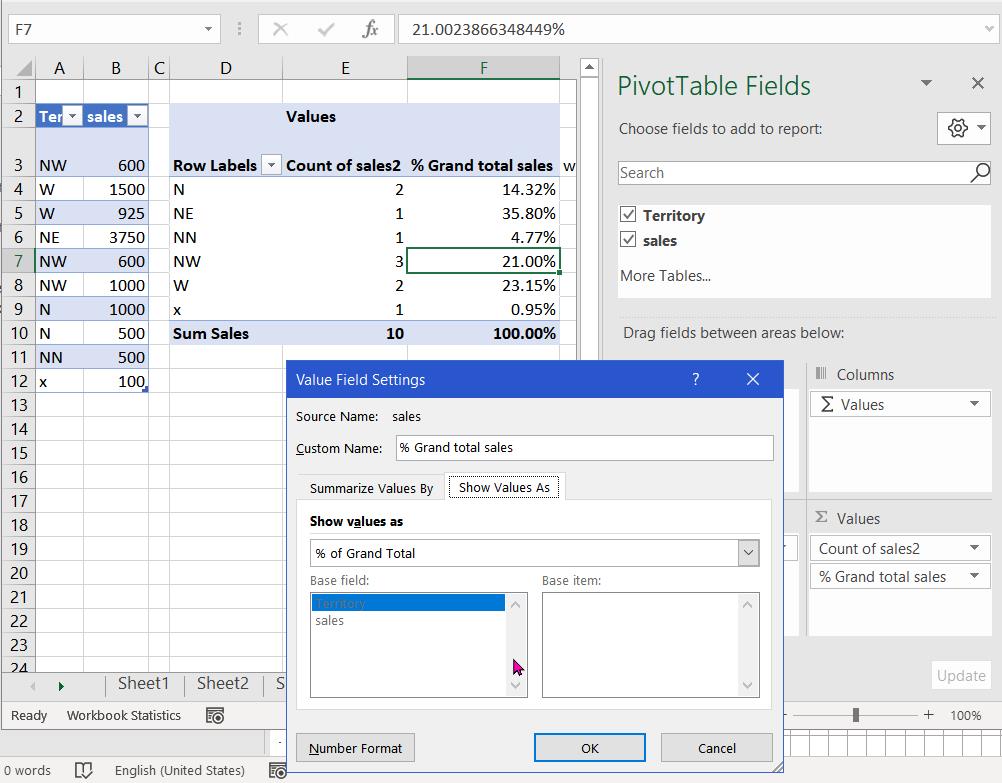The height and width of the screenshot is (783, 1002).
Task: Expand the formula bar
Action: tap(989, 29)
